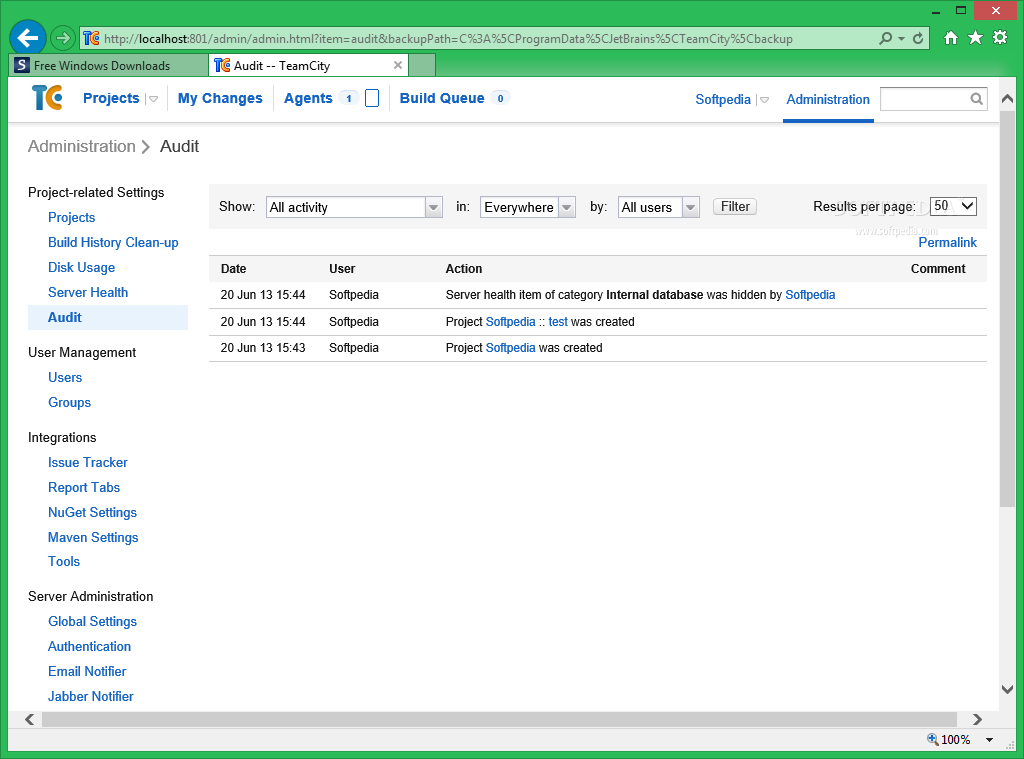Click the test link in audit row
The image size is (1024, 759).
point(558,321)
